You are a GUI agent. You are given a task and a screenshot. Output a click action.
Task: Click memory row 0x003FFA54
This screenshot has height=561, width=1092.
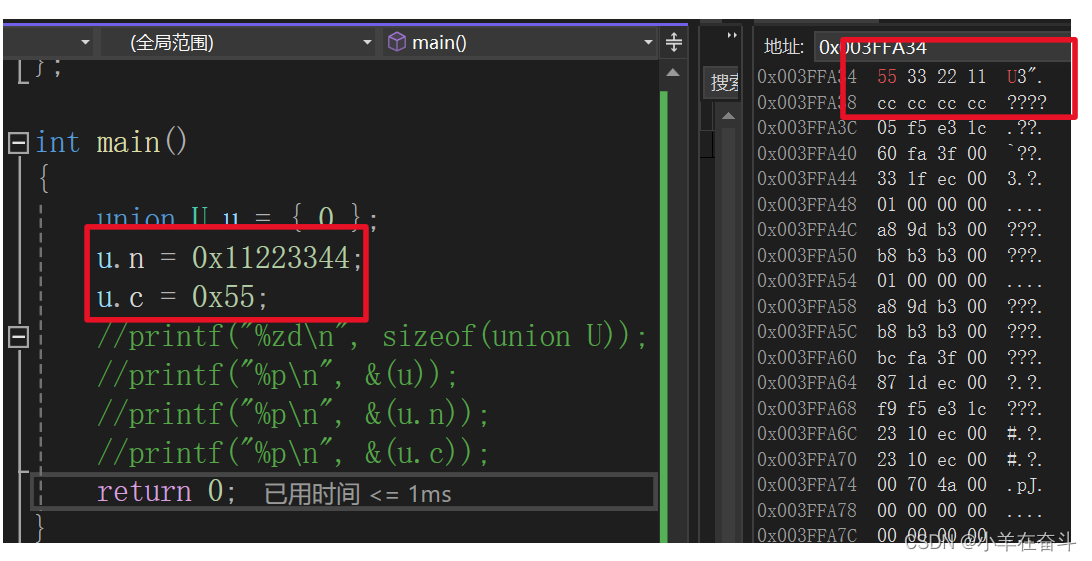click(x=900, y=280)
